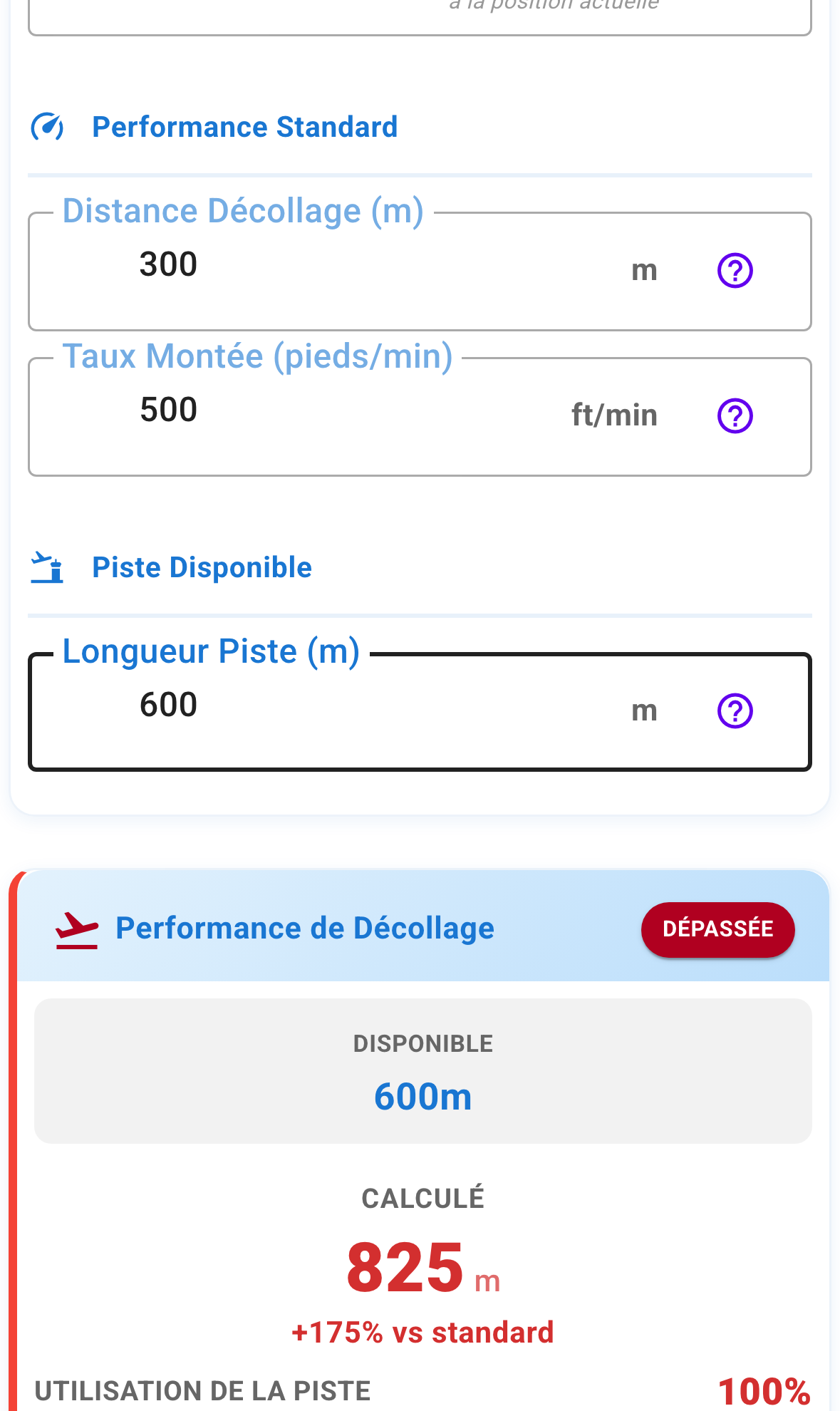Click the runway tower icon beside Piste Disponible
This screenshot has width=840, height=1411.
(x=47, y=568)
